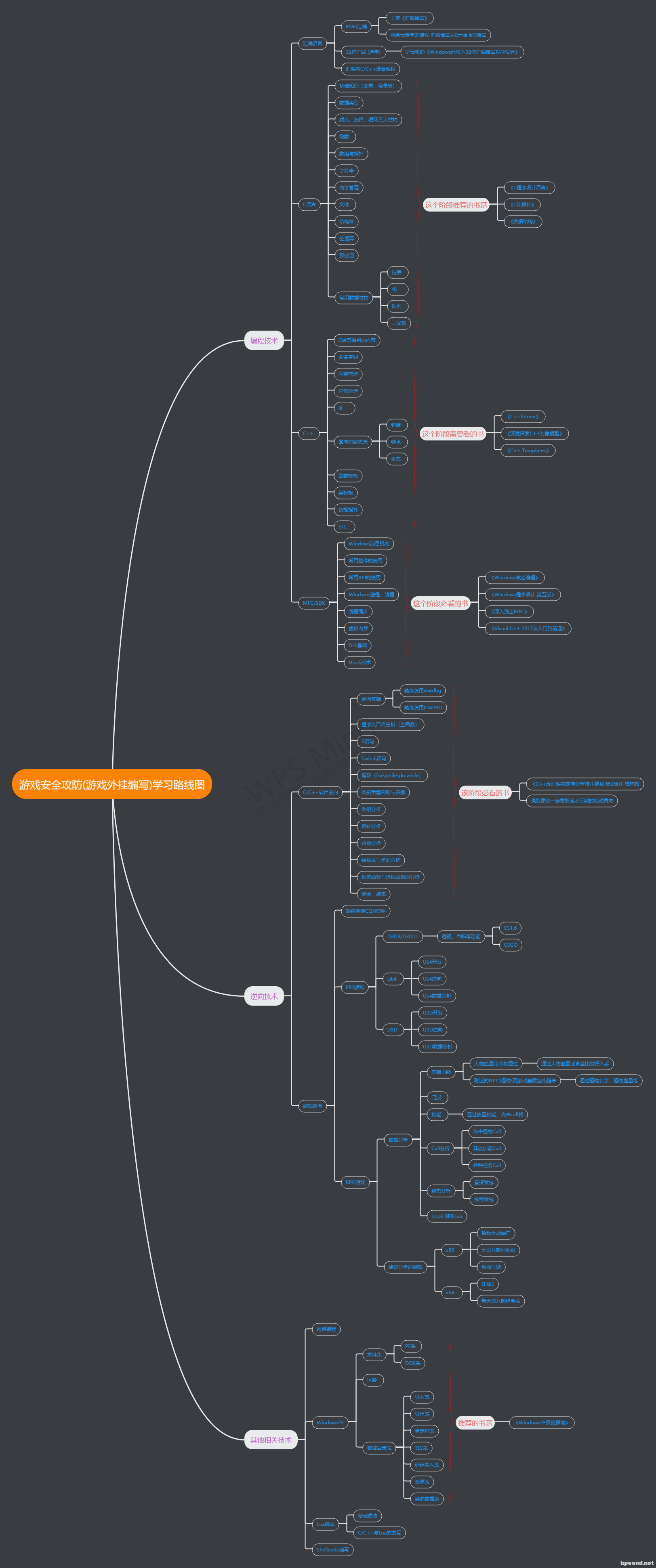Select the 智能指针 node

click(349, 509)
